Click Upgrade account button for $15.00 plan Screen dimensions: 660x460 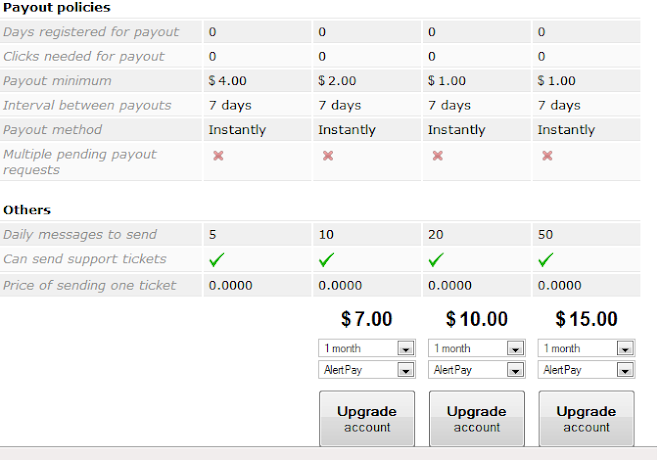(586, 418)
